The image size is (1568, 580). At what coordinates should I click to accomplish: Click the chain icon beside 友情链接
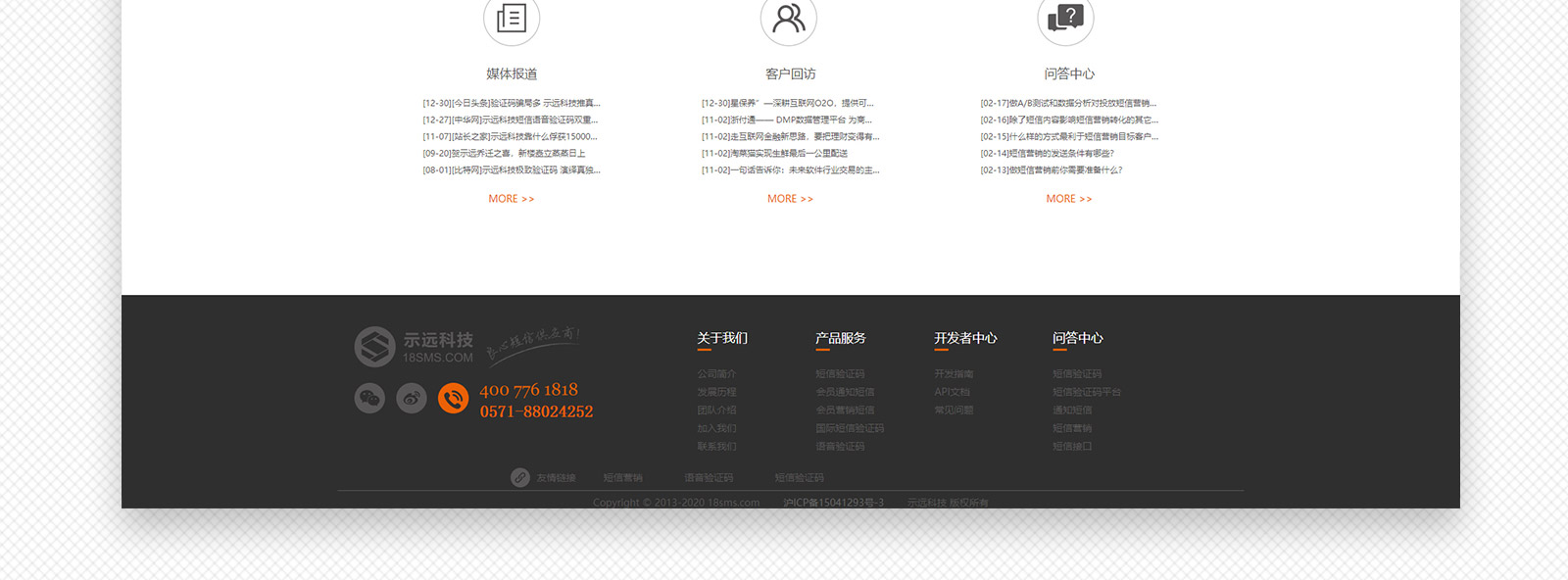520,477
